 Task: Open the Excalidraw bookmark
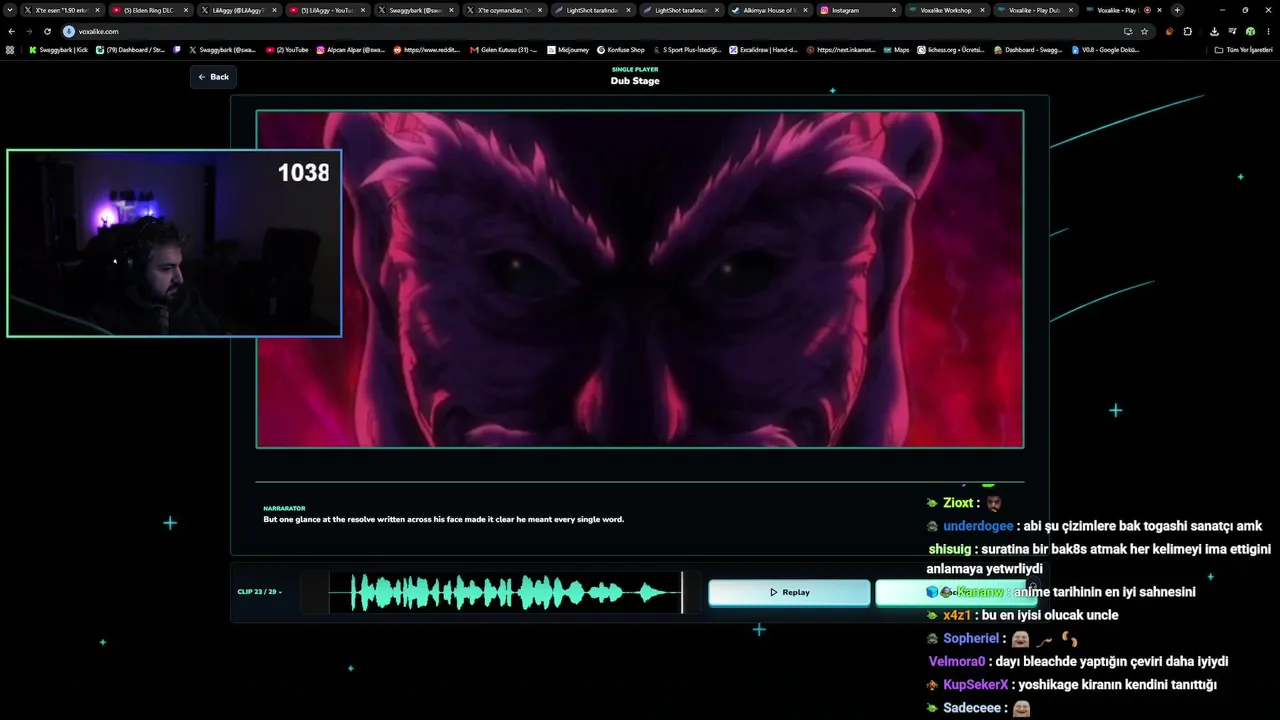[764, 49]
